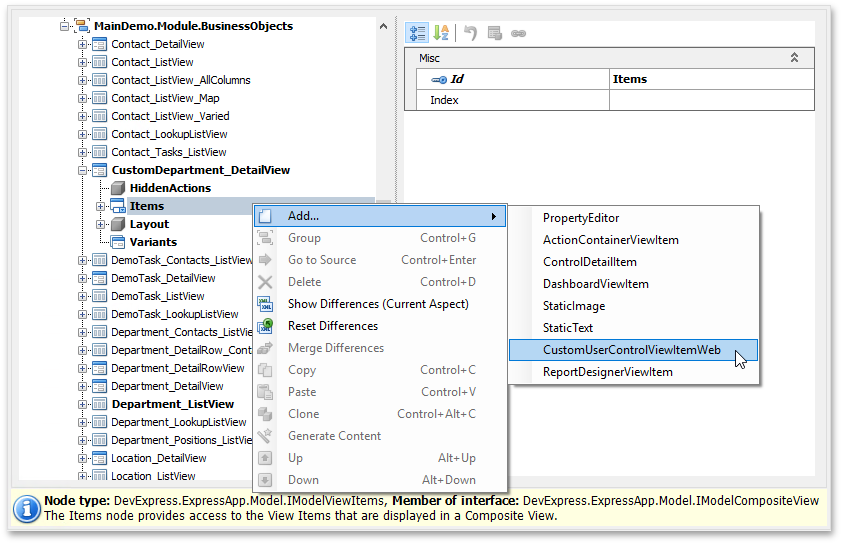Click the chain link icon in property toolbar
The height and width of the screenshot is (546, 844).
click(x=518, y=33)
